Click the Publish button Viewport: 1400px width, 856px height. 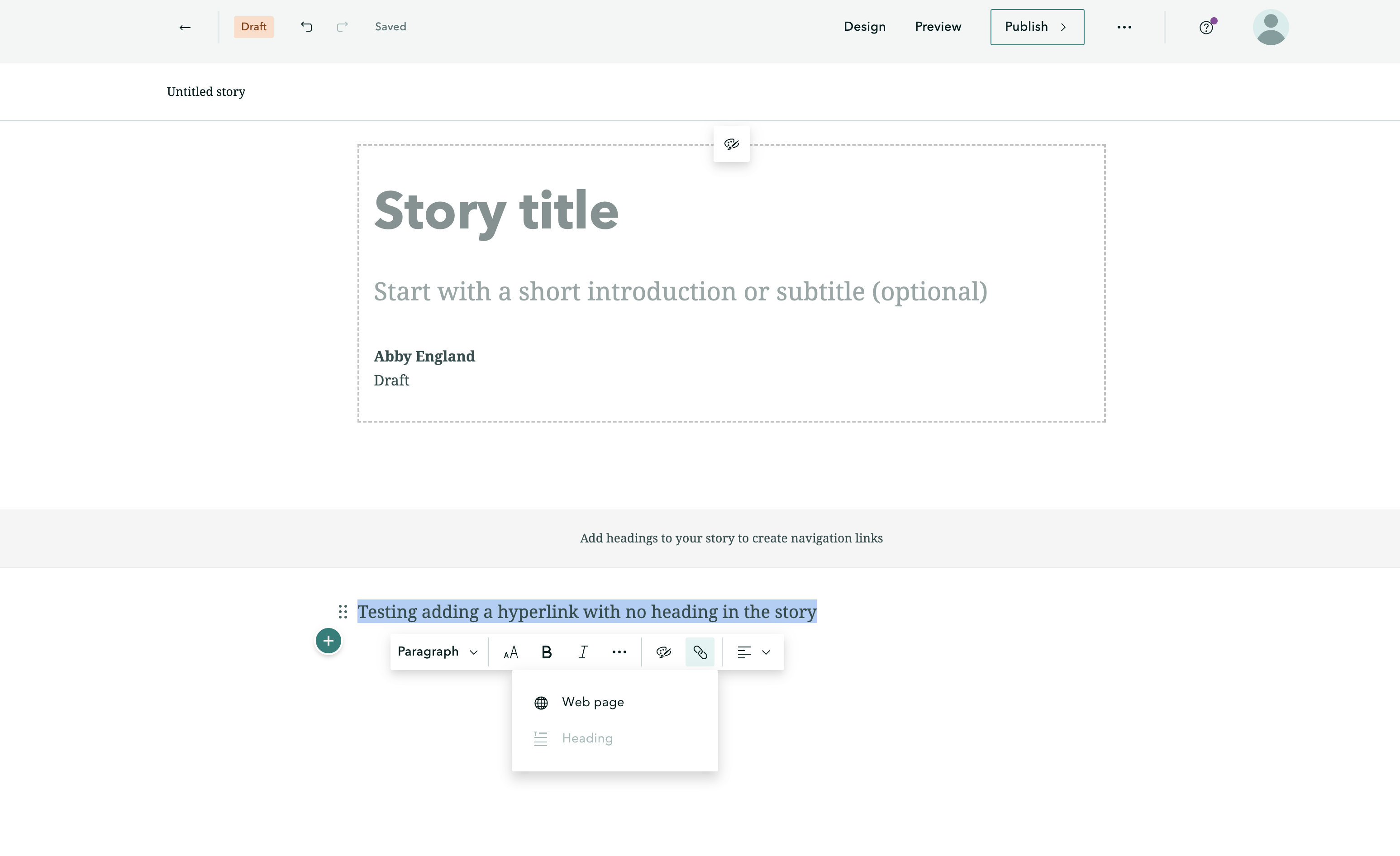[1036, 27]
